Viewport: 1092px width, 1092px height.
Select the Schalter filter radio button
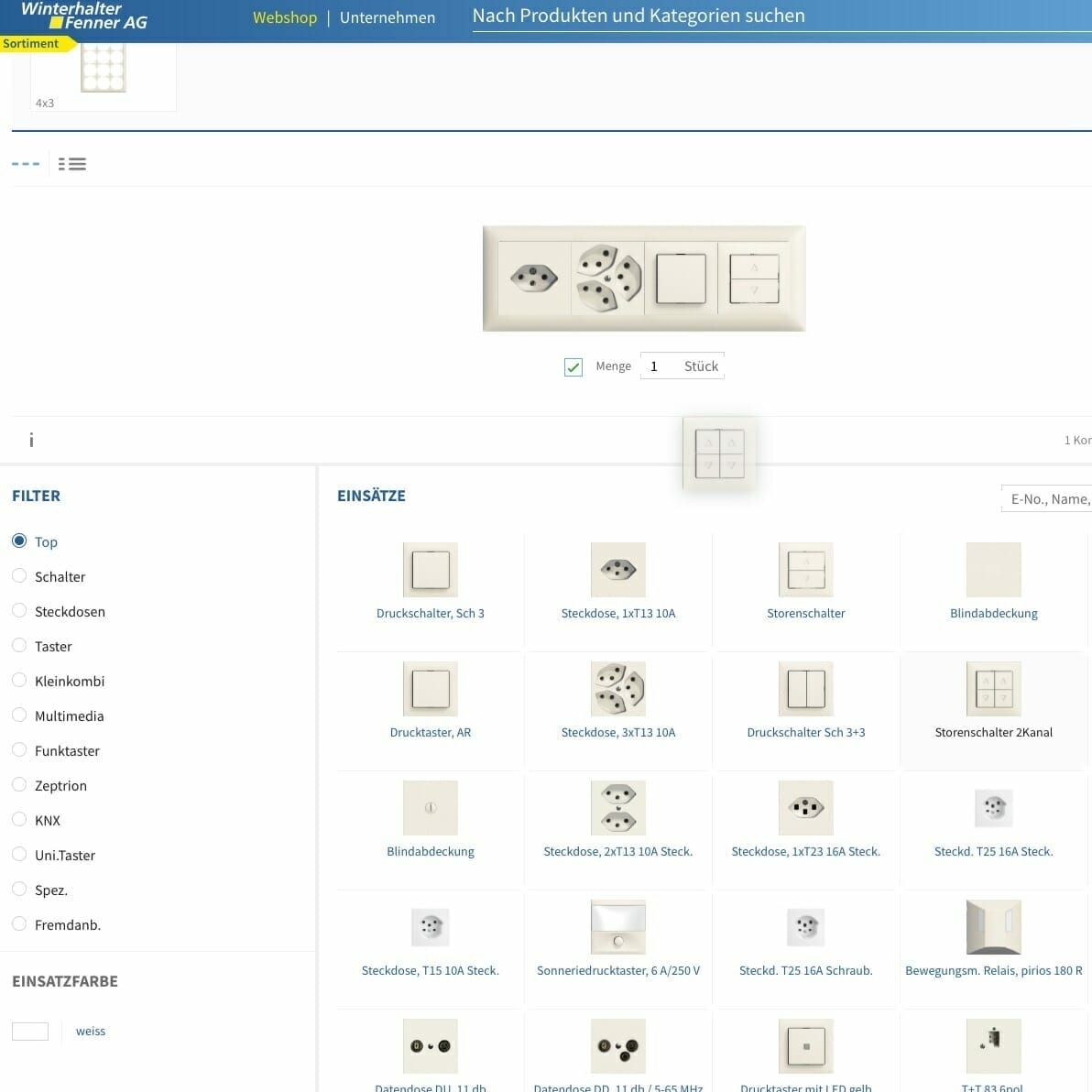coord(19,576)
